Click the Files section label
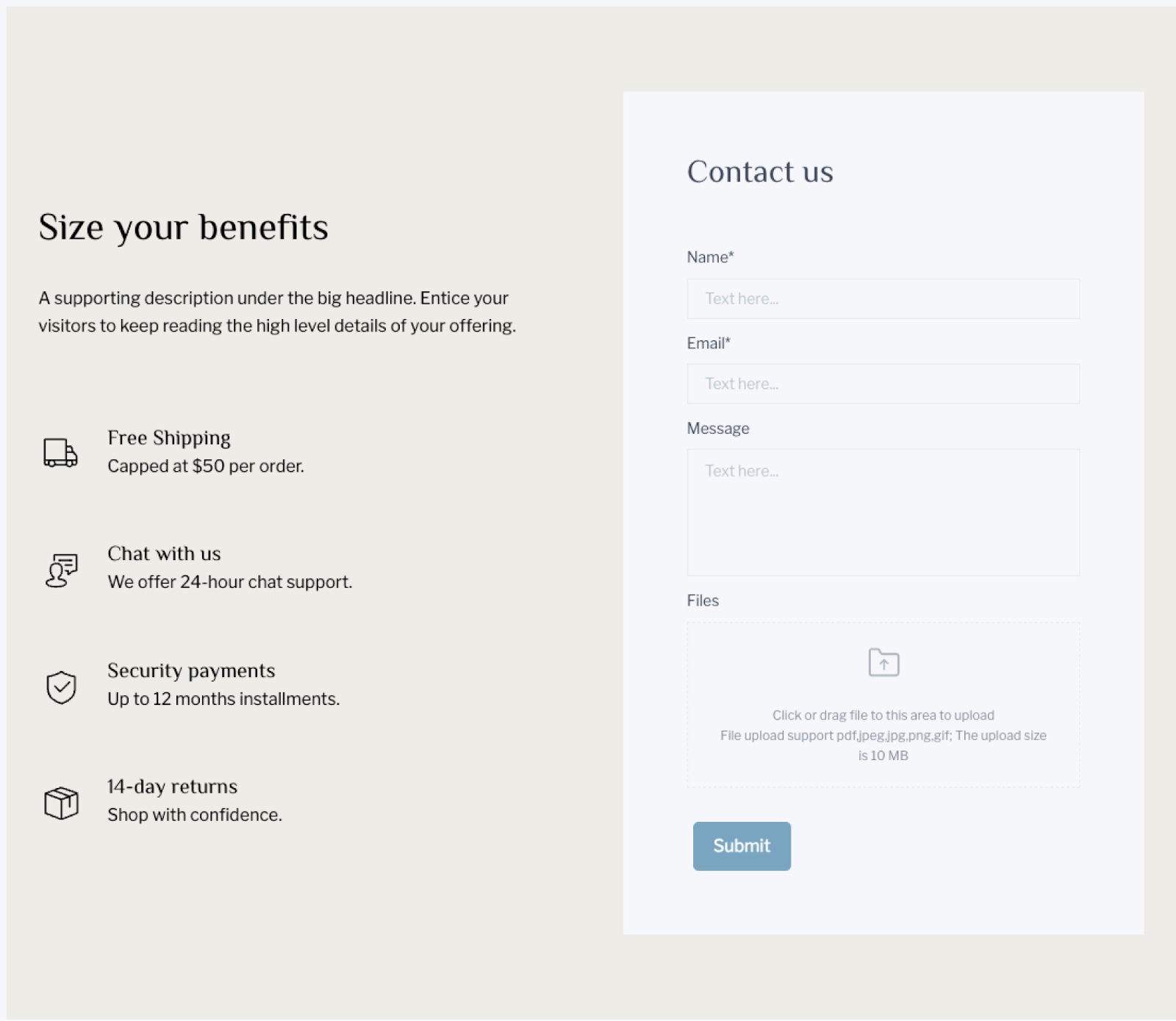Image resolution: width=1176 pixels, height=1021 pixels. pos(703,601)
